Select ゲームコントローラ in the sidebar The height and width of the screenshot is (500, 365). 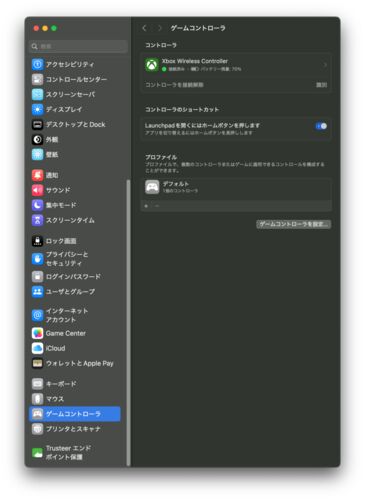pos(75,414)
